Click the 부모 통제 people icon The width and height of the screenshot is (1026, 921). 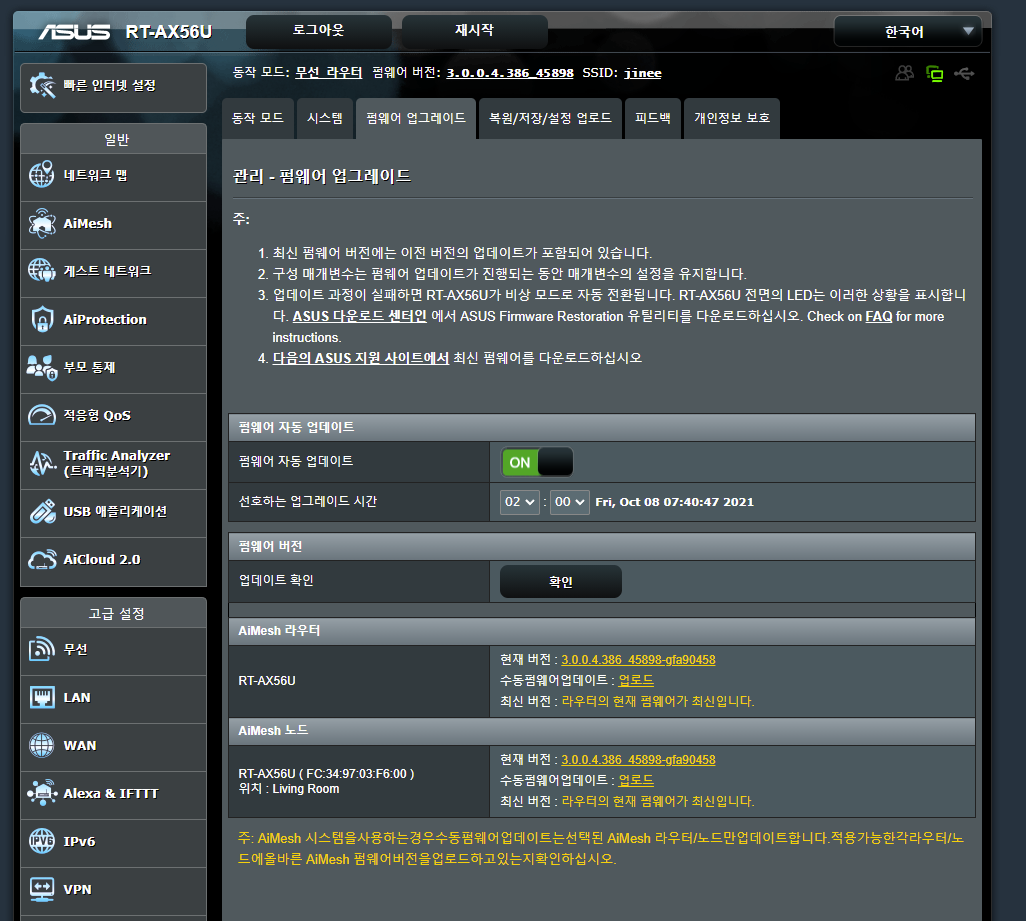42,367
